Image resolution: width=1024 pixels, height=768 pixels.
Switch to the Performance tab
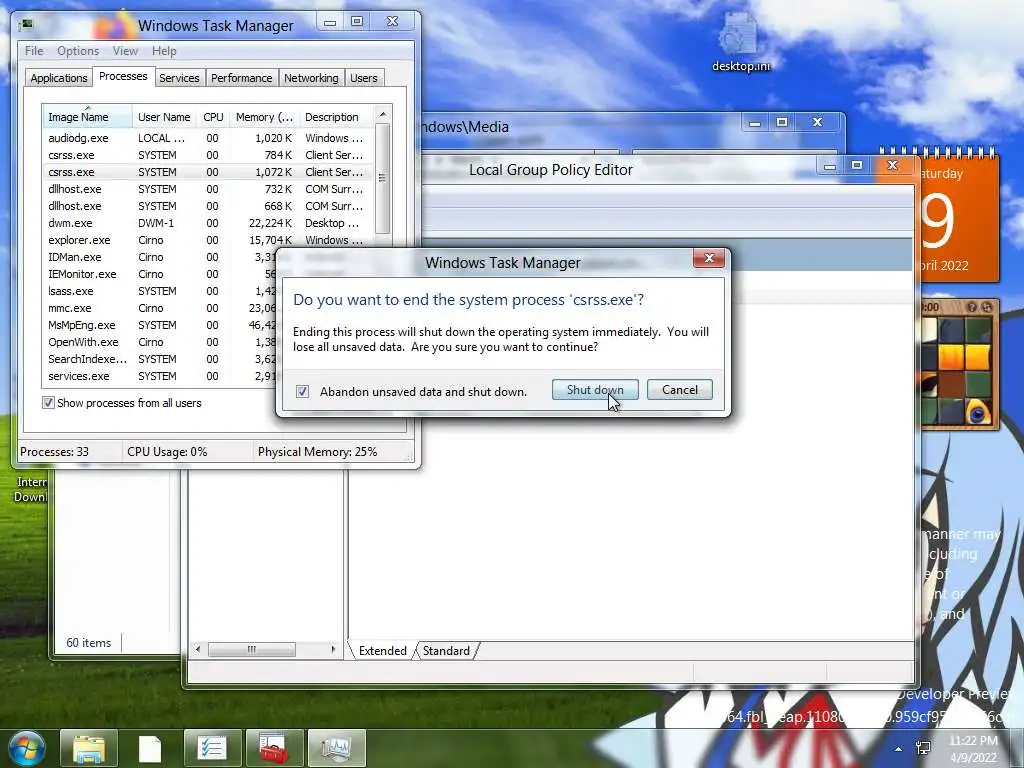[x=241, y=78]
